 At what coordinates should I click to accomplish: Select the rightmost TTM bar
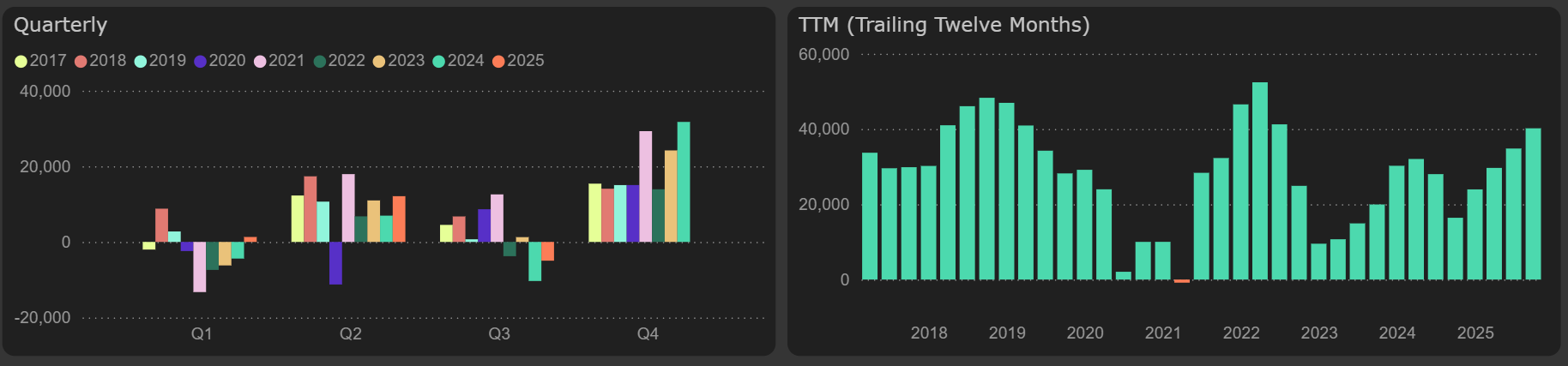1533,204
